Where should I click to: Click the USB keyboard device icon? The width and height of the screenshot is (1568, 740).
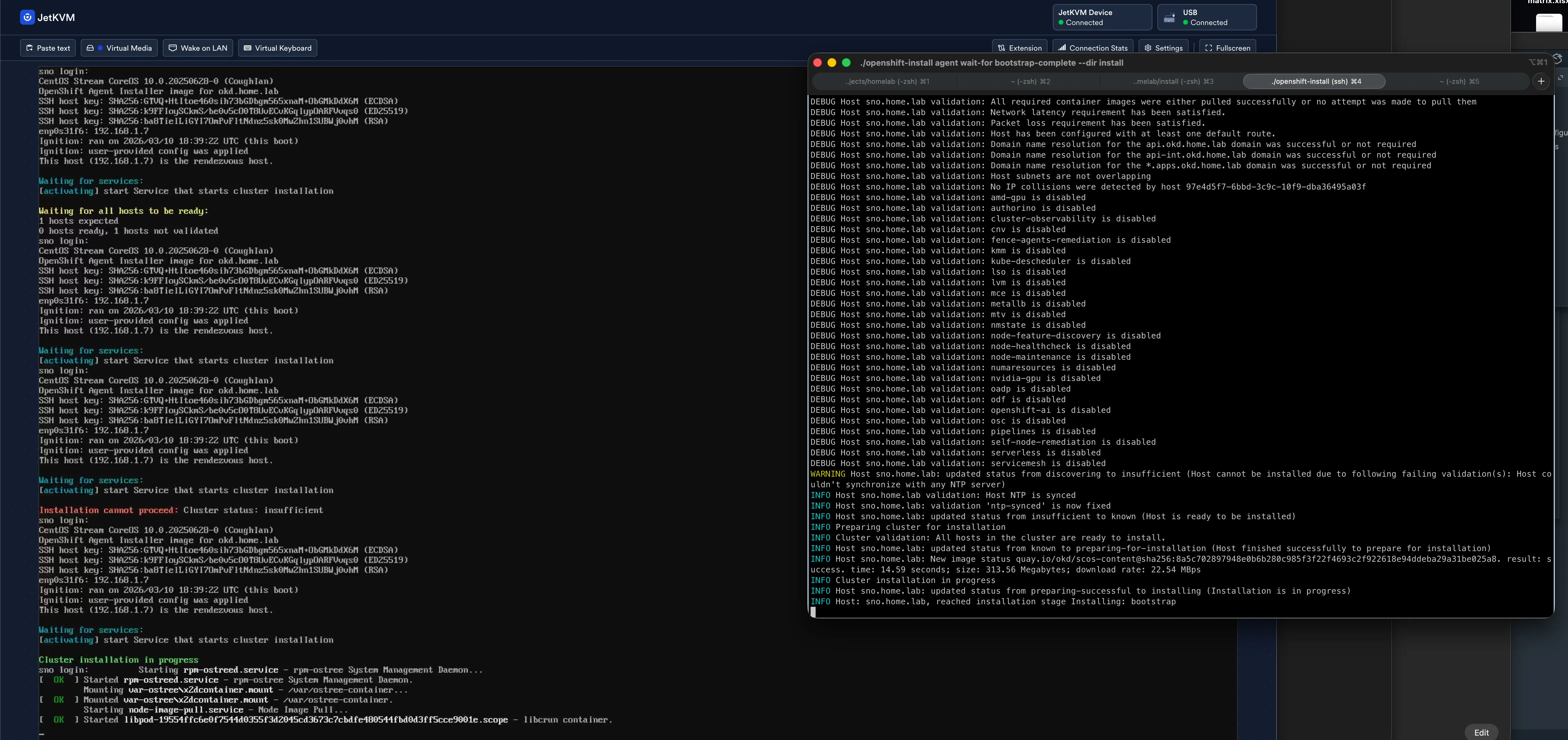(1169, 18)
